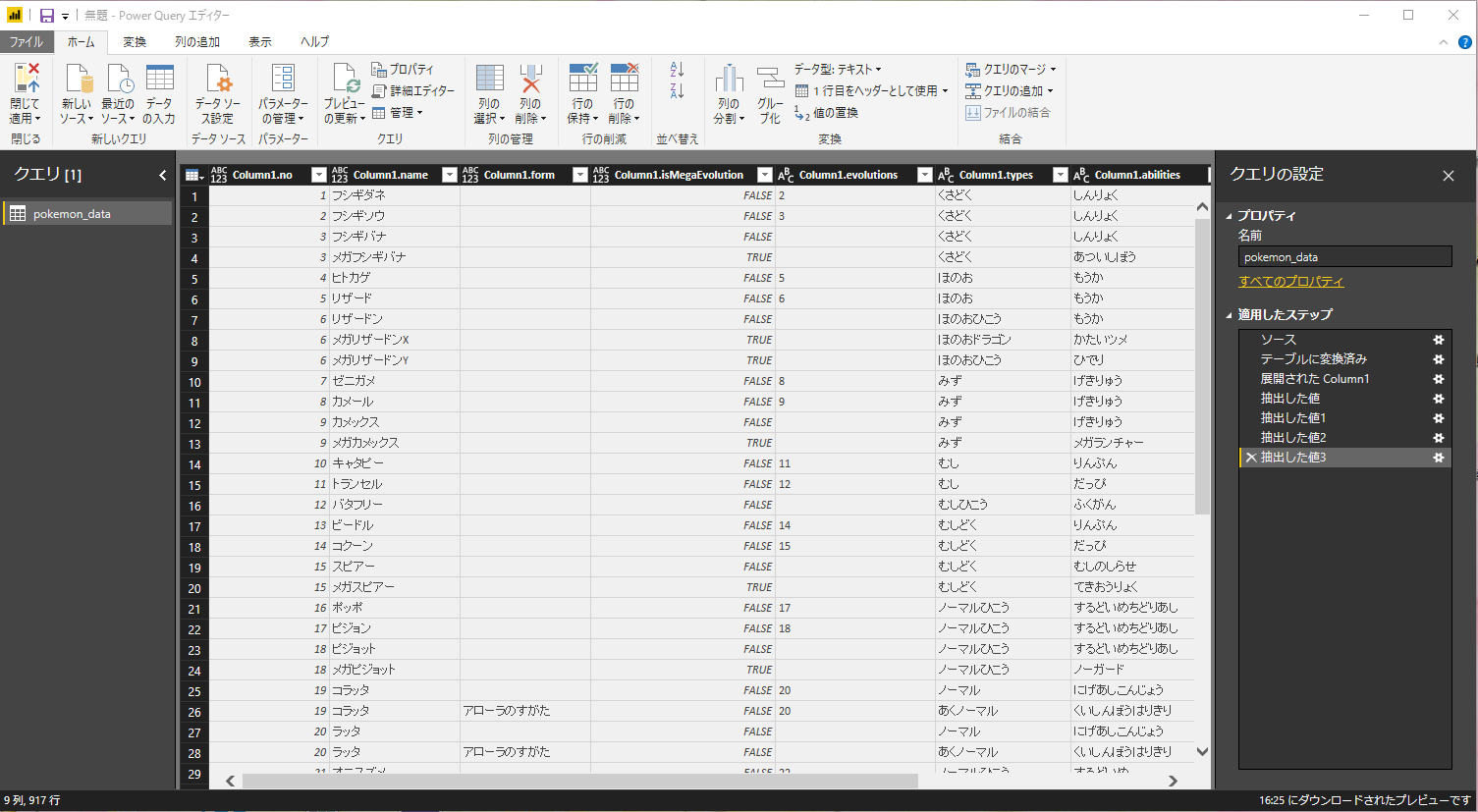Open gear for テーブルに変換済み step
This screenshot has width=1478, height=812.
pyautogui.click(x=1439, y=359)
